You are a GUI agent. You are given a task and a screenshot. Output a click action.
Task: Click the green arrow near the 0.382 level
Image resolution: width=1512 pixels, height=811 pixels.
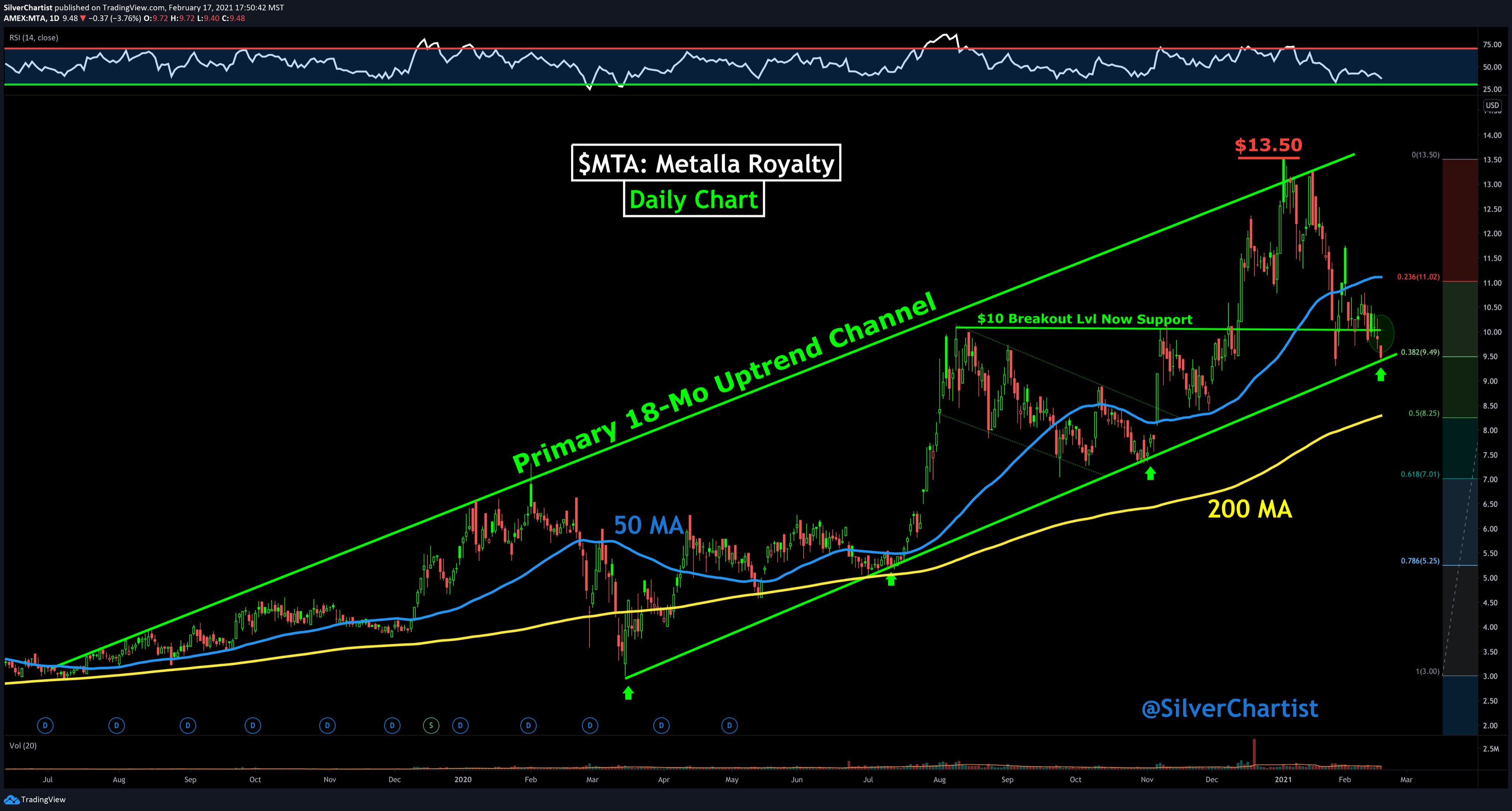tap(1381, 374)
